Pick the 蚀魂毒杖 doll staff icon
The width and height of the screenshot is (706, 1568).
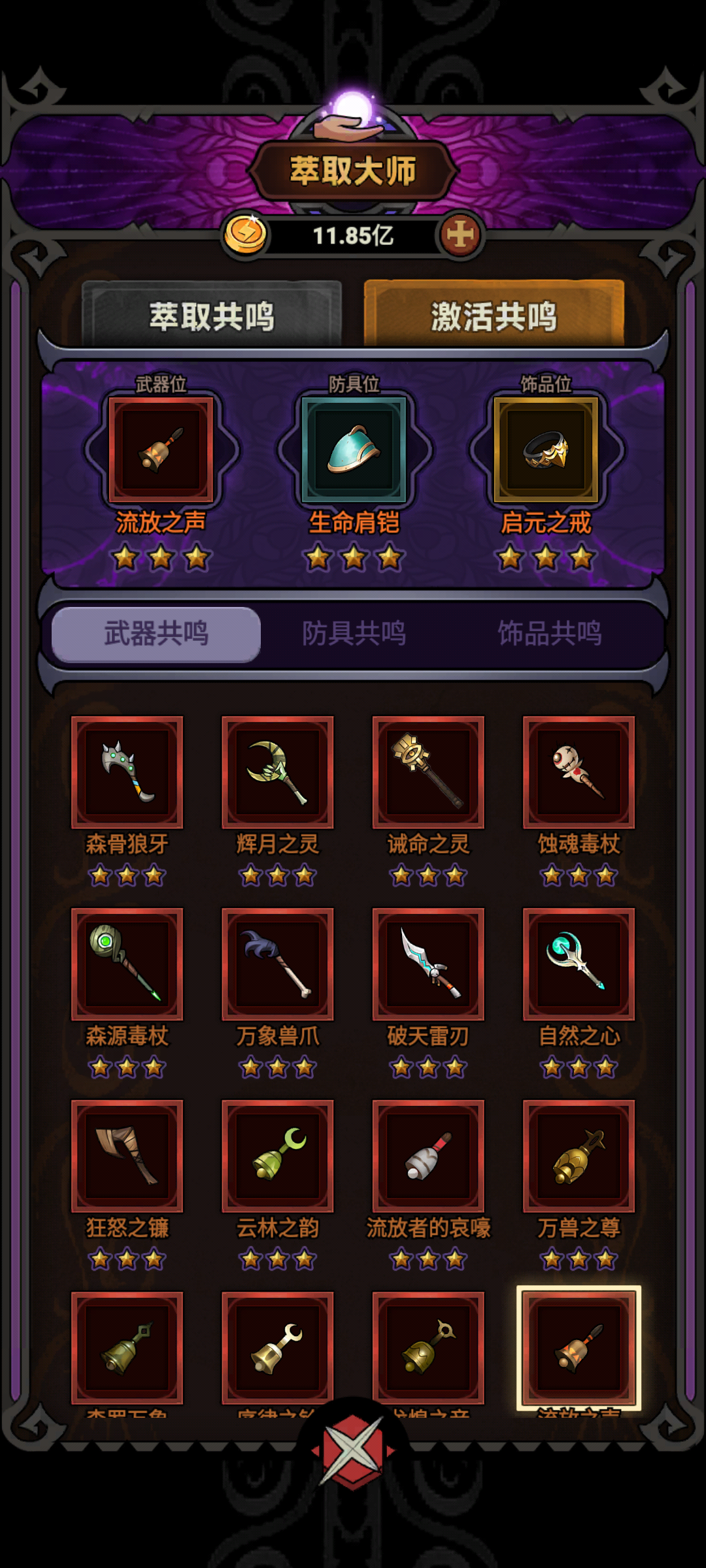pyautogui.click(x=579, y=772)
